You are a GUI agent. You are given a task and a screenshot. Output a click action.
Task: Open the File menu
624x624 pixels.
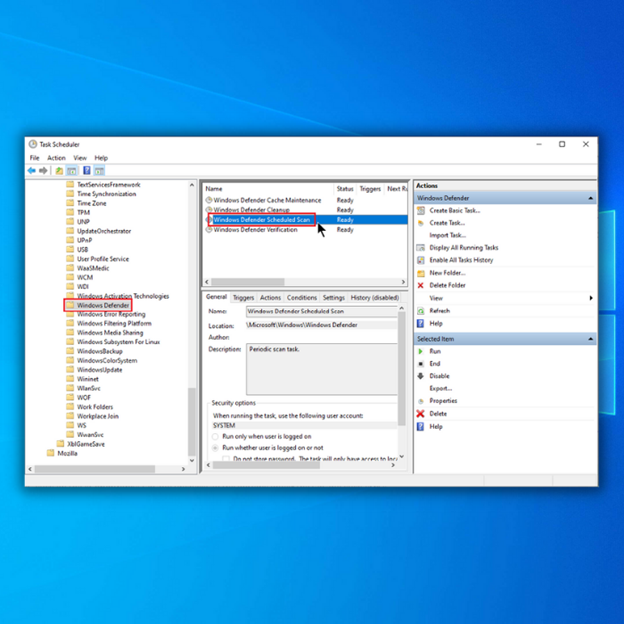click(35, 158)
